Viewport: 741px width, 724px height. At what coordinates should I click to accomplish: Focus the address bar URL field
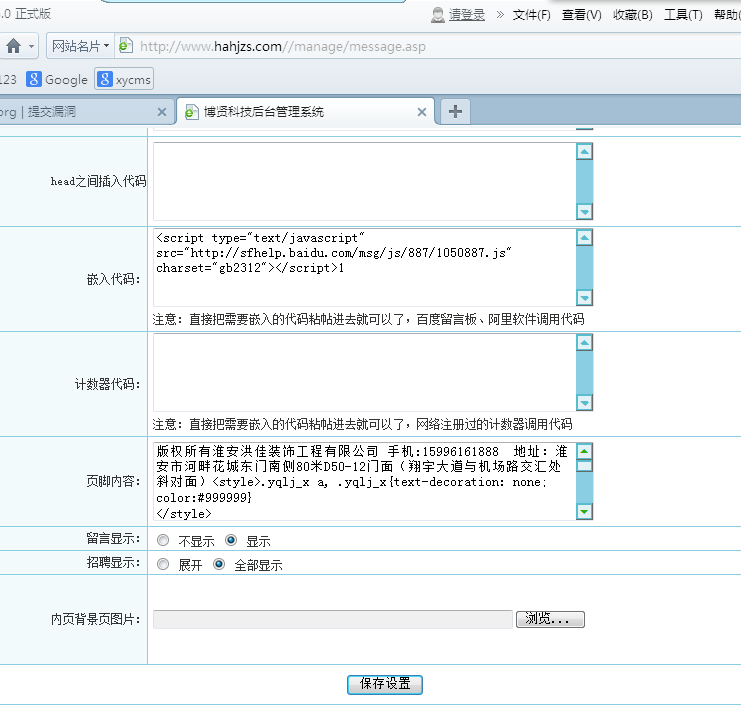[283, 46]
